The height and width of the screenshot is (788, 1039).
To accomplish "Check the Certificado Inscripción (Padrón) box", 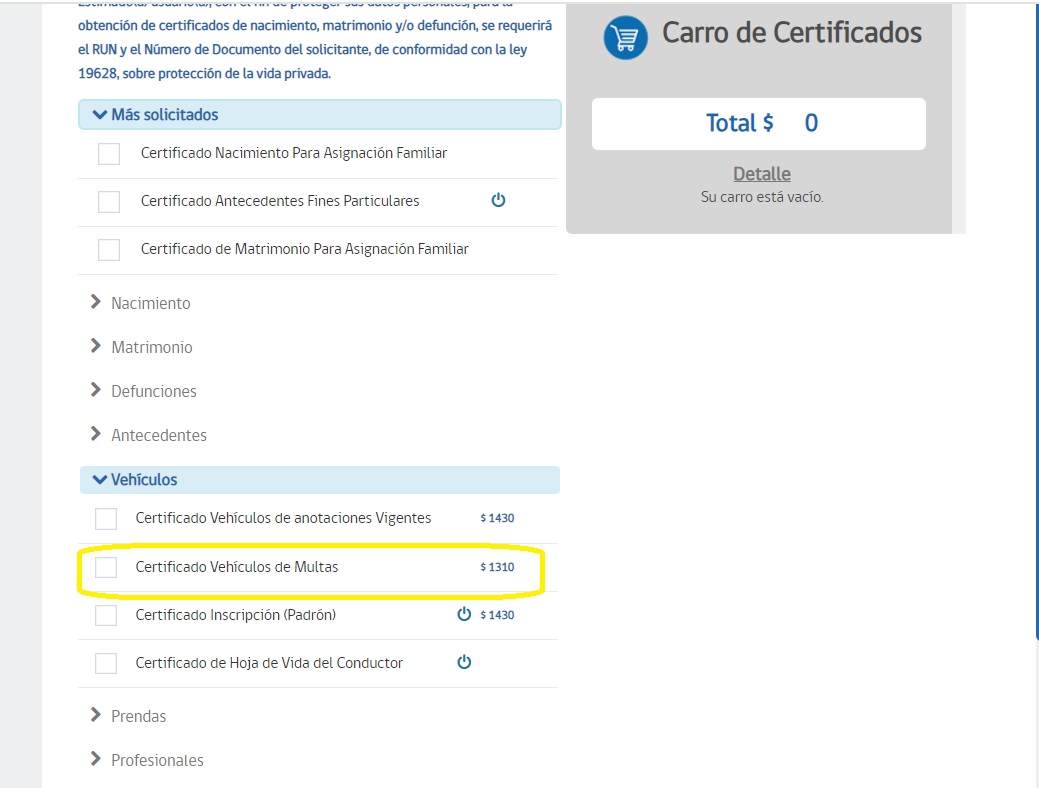I will tap(106, 615).
